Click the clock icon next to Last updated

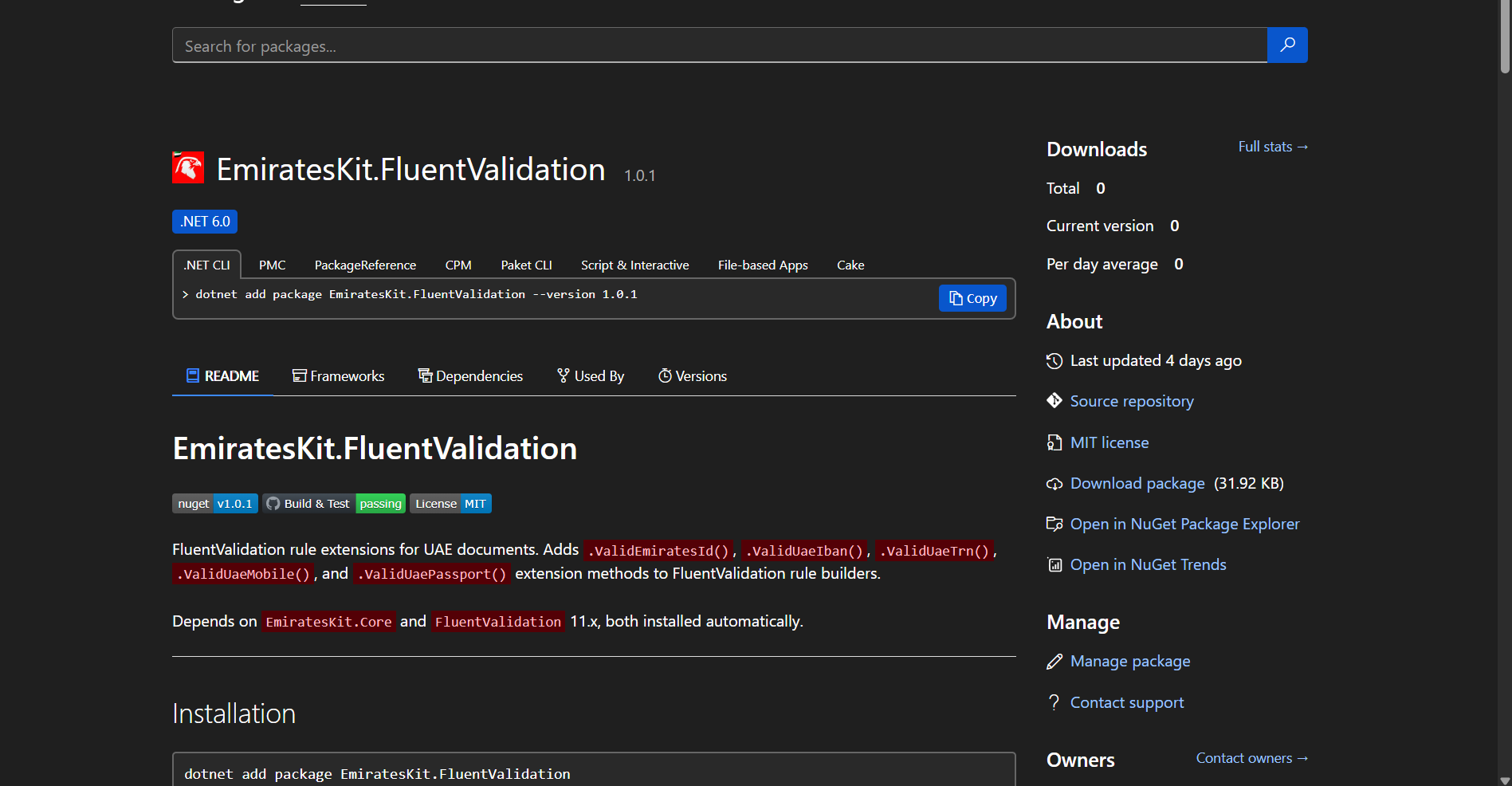[x=1054, y=360]
